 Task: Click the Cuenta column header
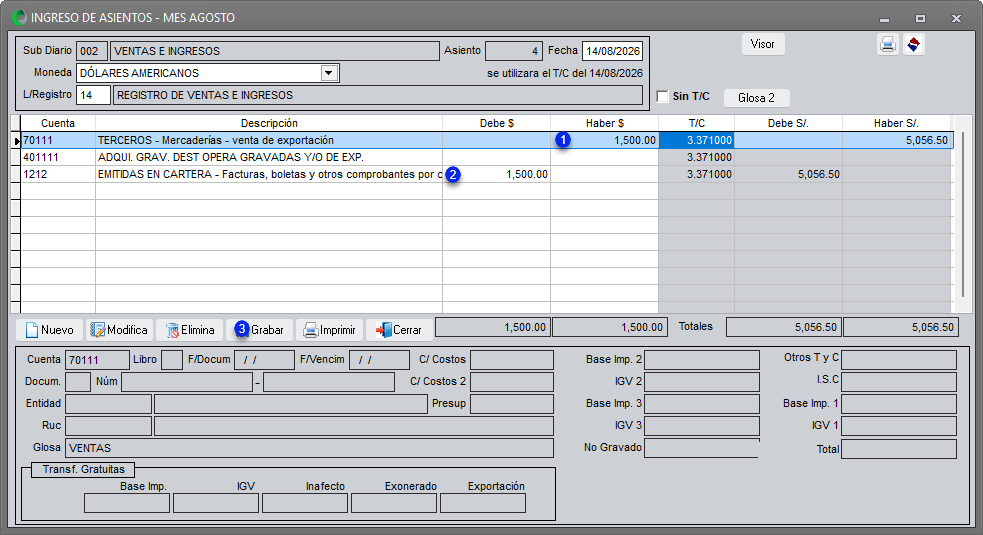(58, 124)
